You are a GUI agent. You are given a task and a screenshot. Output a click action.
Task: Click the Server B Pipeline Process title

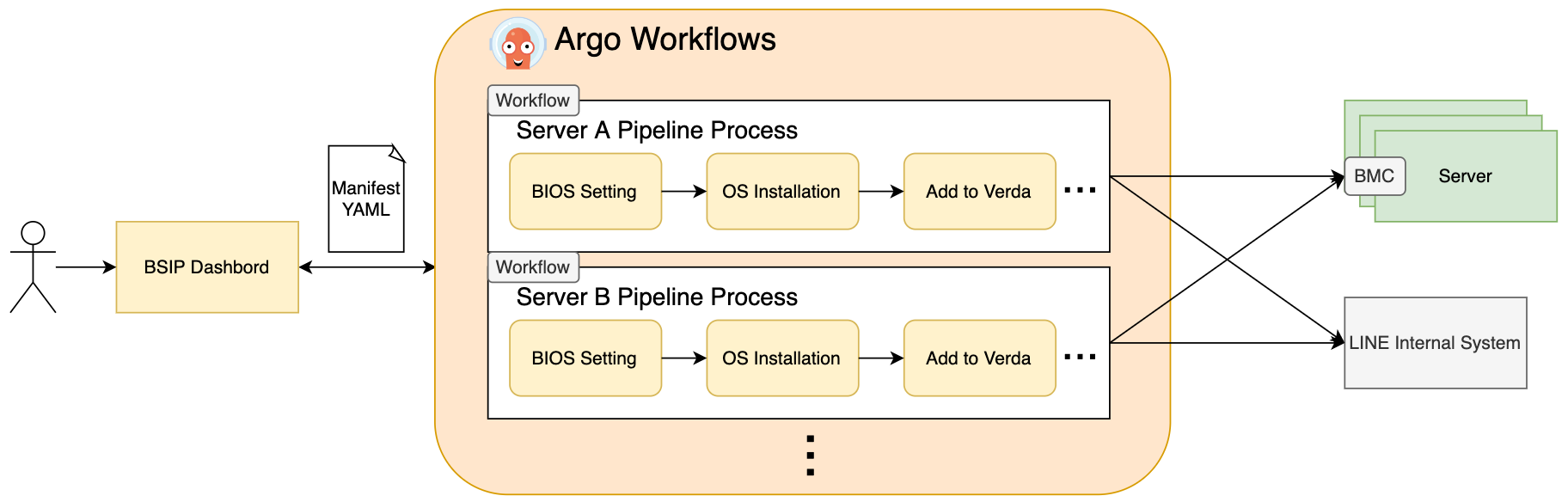coord(657,297)
